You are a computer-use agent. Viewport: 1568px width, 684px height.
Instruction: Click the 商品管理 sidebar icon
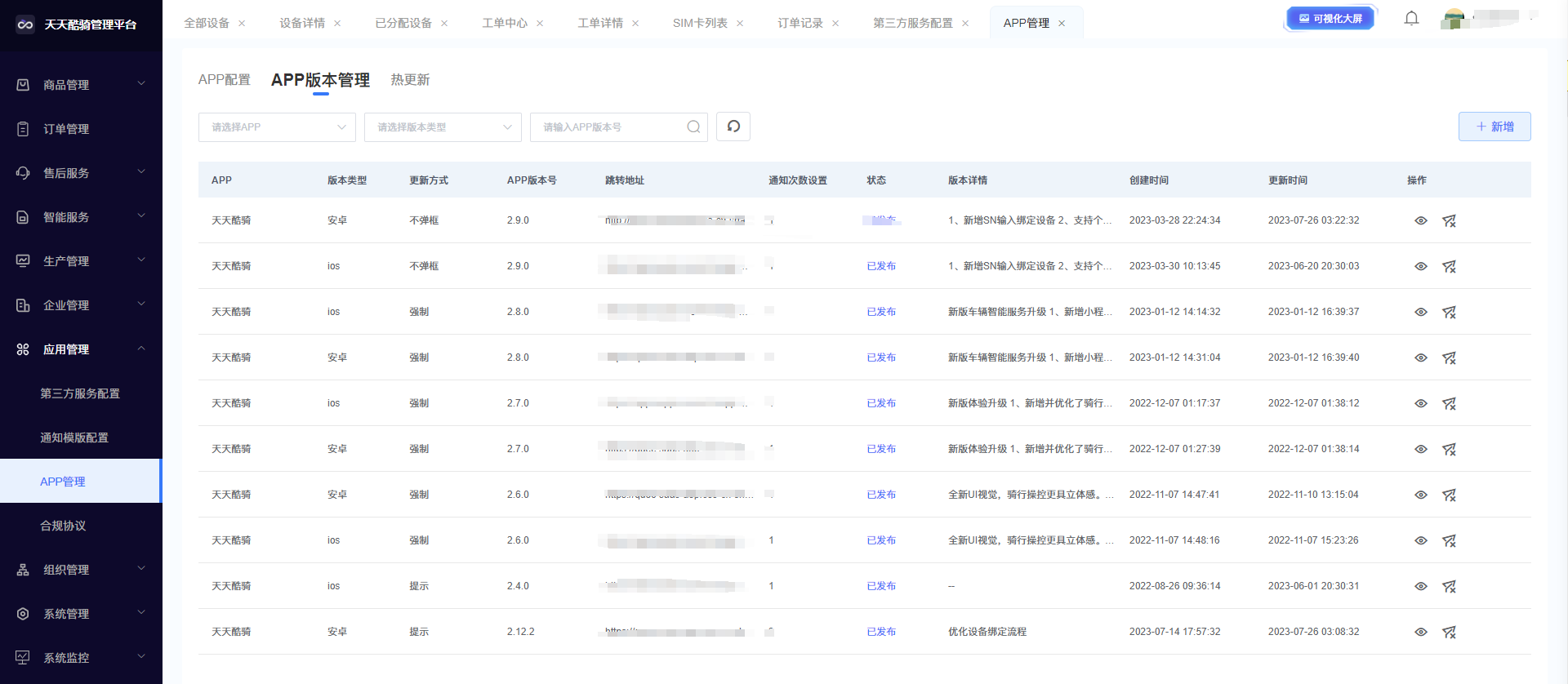(x=23, y=85)
